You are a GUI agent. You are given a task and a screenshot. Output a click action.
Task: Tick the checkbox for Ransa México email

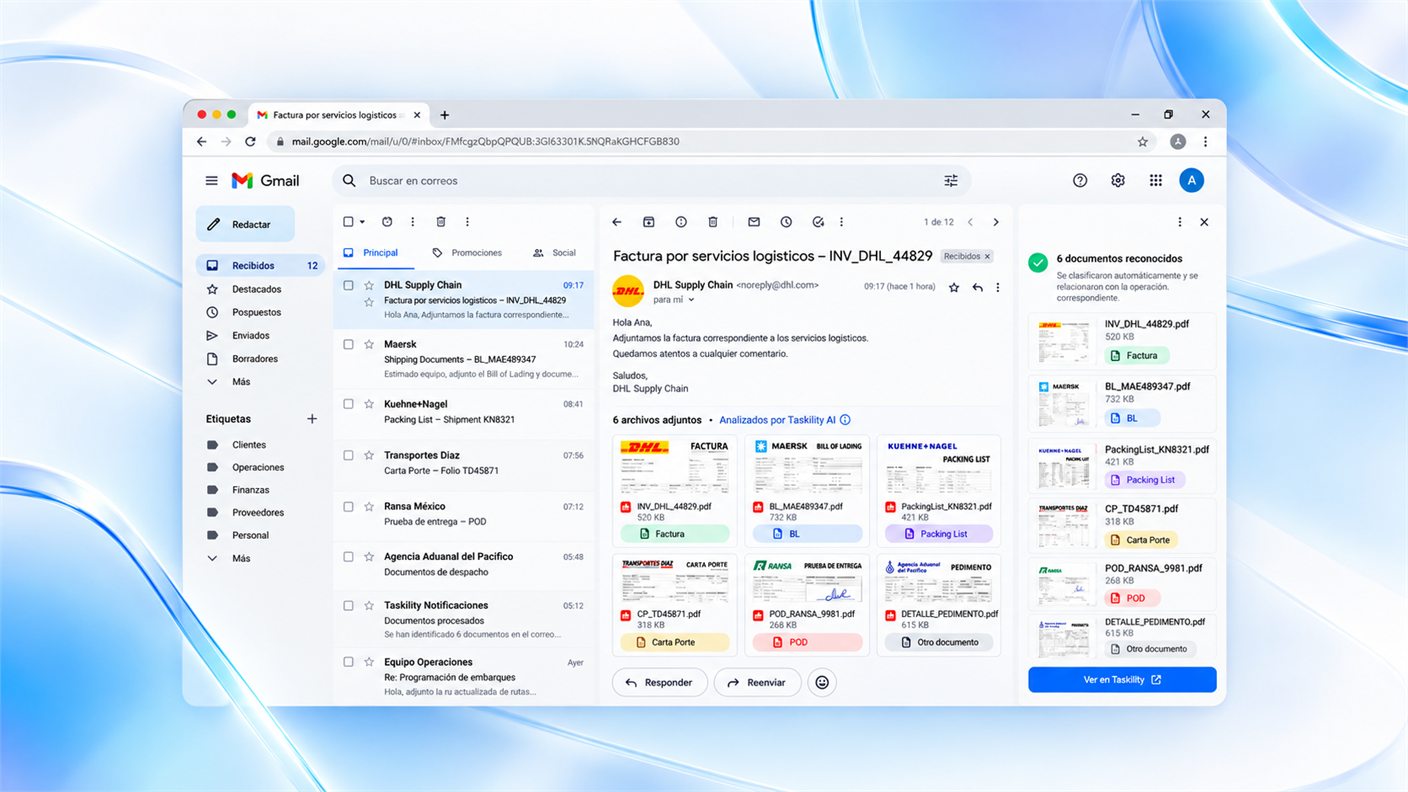pos(349,506)
